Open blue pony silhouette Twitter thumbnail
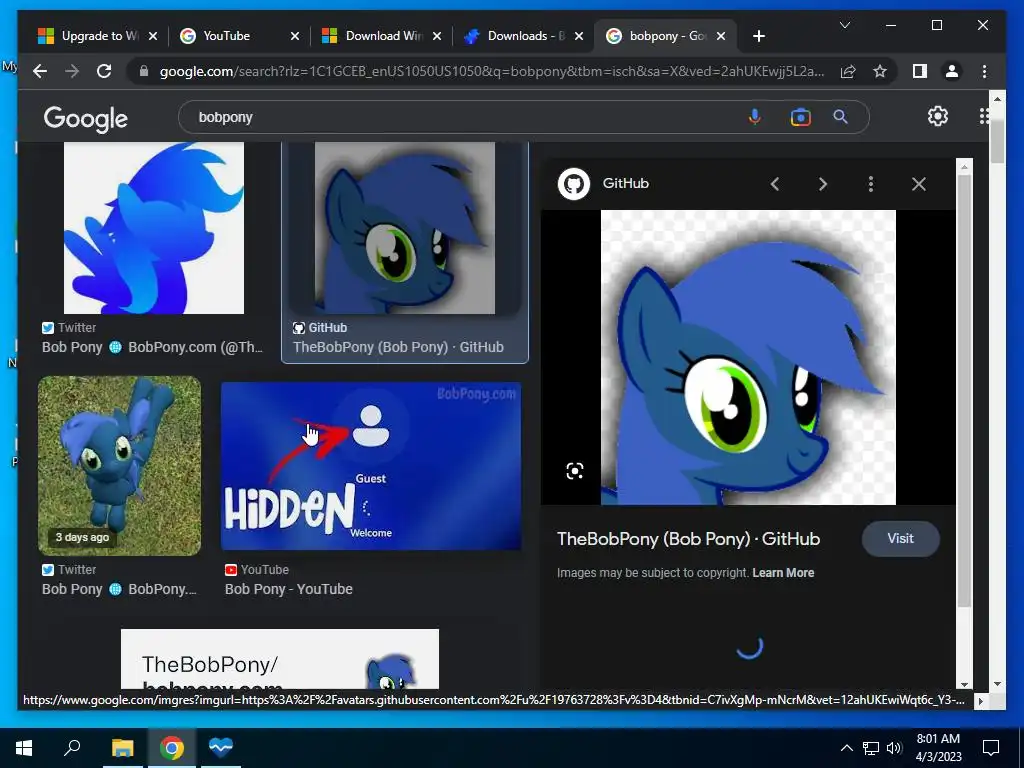The image size is (1024, 768). tap(154, 228)
